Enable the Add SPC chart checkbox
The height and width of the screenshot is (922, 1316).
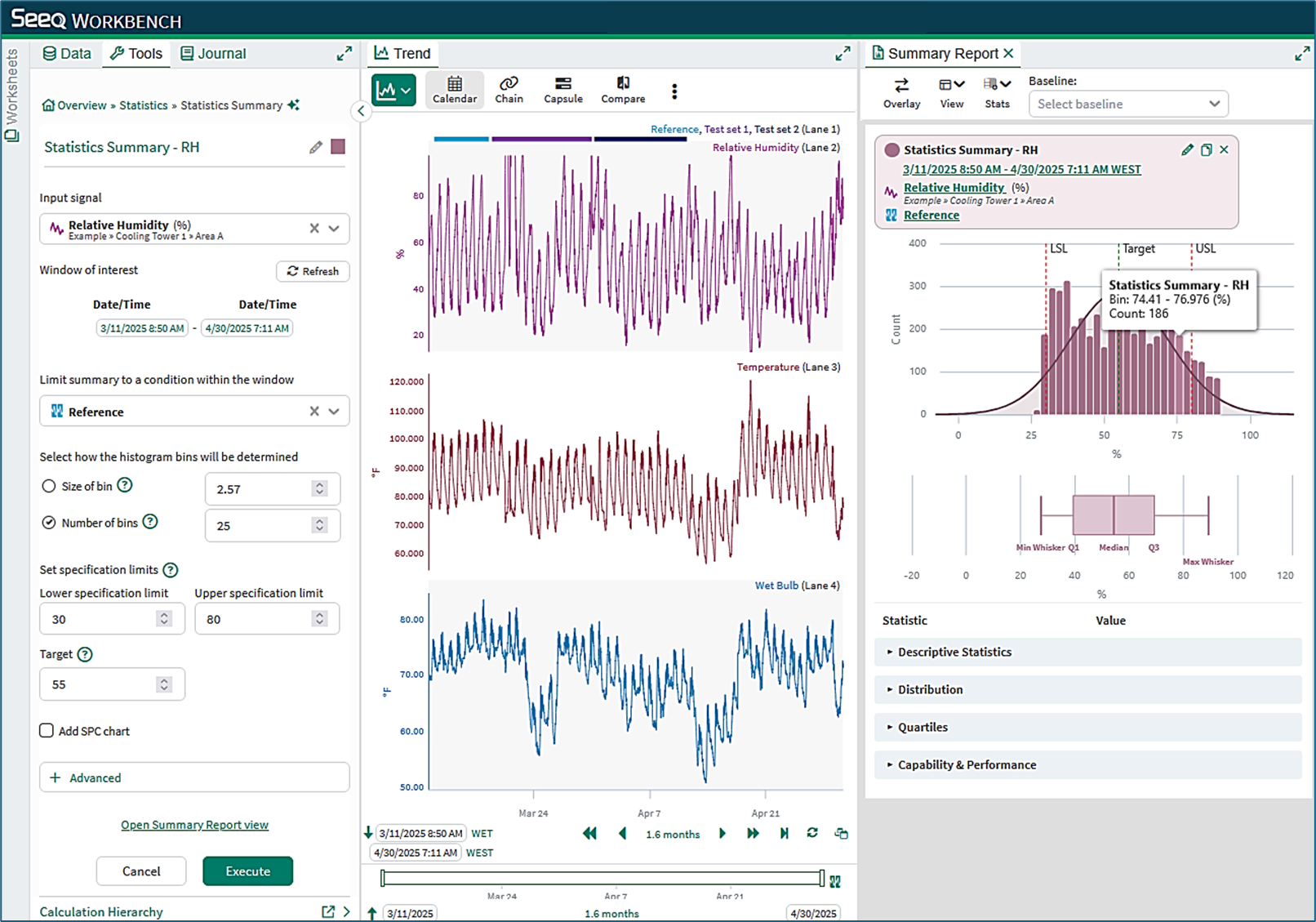point(47,731)
